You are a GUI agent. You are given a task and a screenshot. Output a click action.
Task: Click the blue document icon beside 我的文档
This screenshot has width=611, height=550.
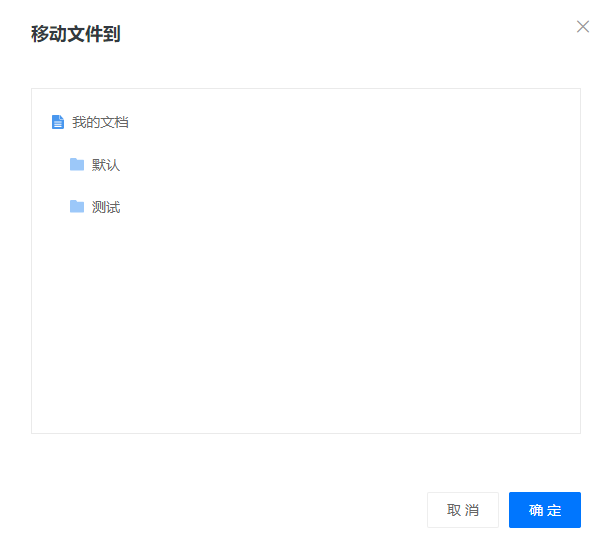[x=58, y=122]
